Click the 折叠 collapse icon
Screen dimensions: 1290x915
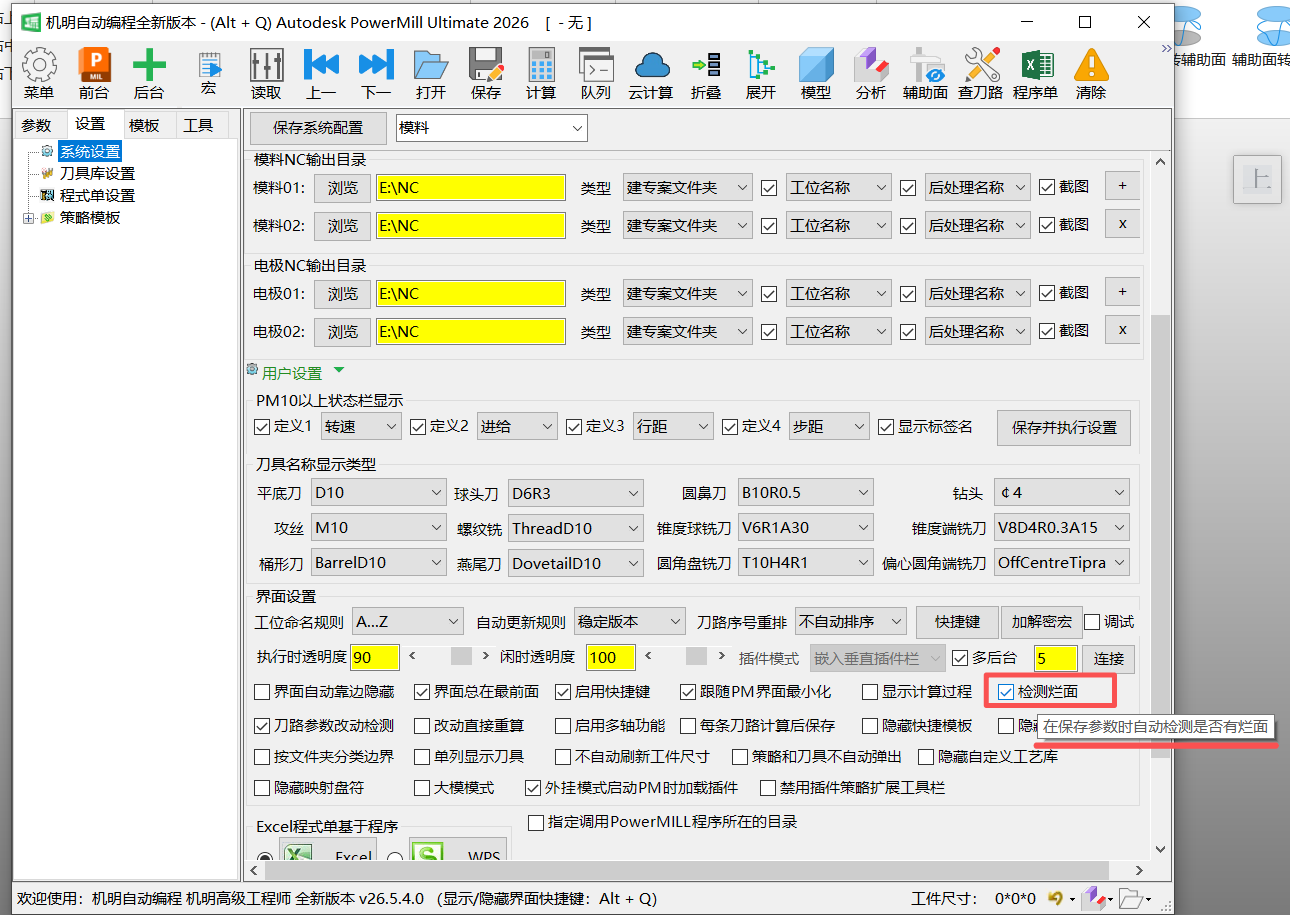706,73
